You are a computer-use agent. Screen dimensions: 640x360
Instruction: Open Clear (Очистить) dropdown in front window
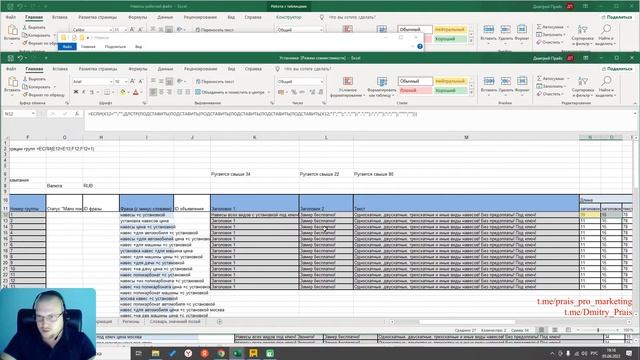pyautogui.click(x=550, y=94)
